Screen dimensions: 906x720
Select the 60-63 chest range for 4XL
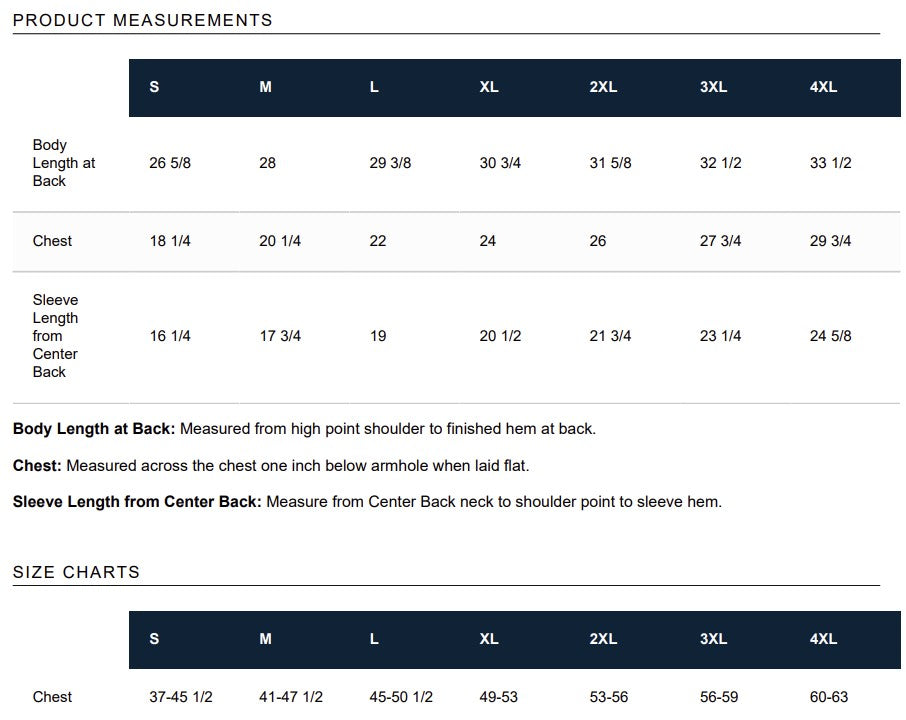tap(829, 697)
